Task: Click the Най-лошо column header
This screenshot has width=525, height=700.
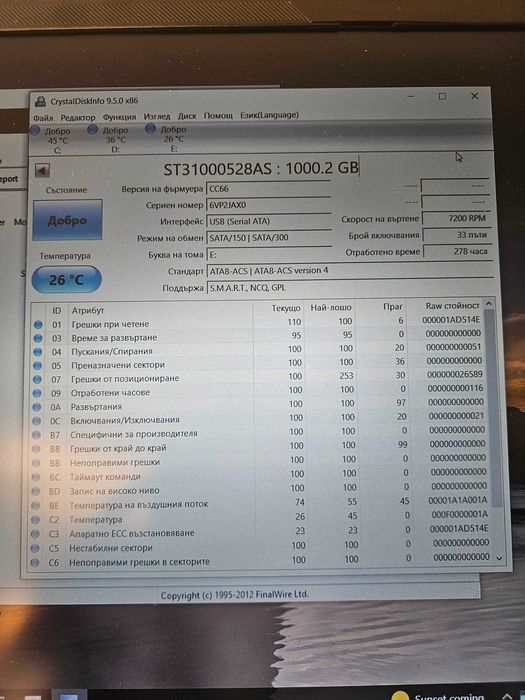Action: pos(330,308)
